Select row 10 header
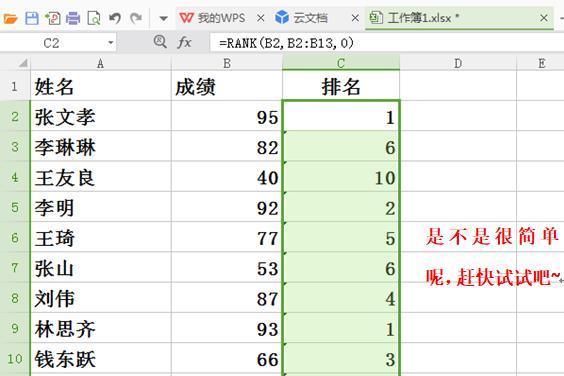The width and height of the screenshot is (564, 376). [15, 358]
